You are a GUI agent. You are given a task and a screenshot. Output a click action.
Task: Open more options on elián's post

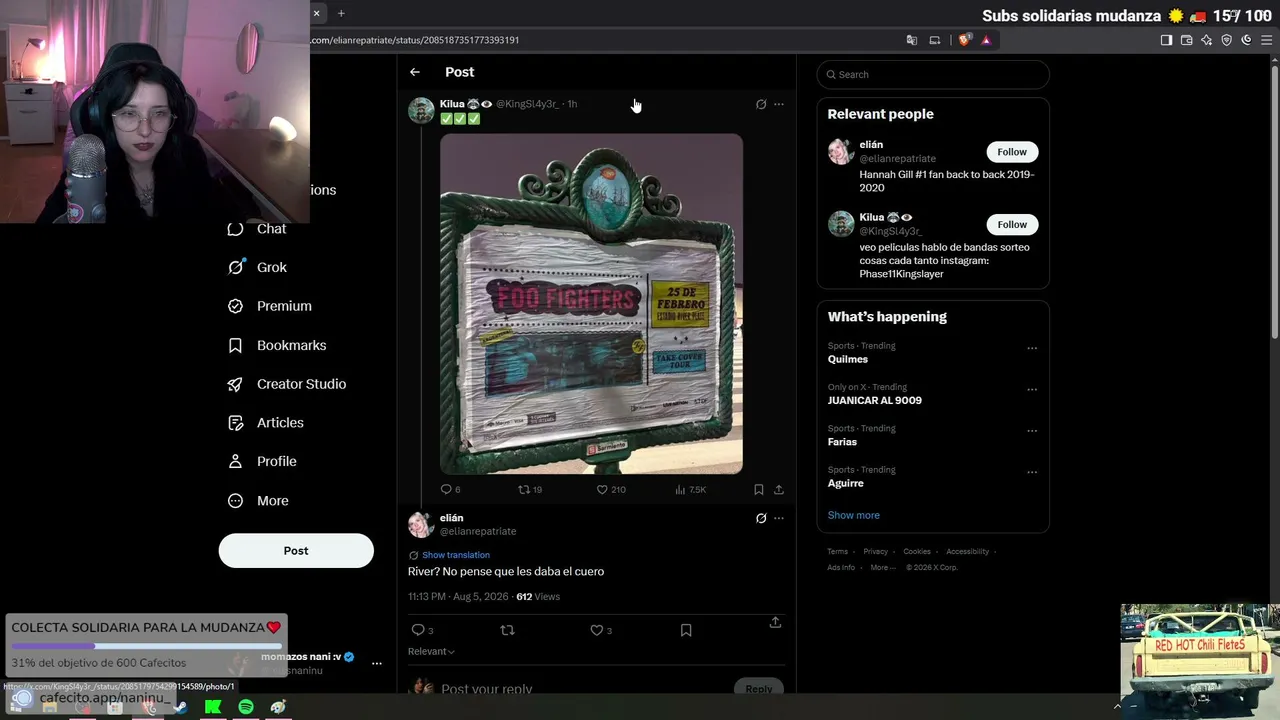coord(779,518)
